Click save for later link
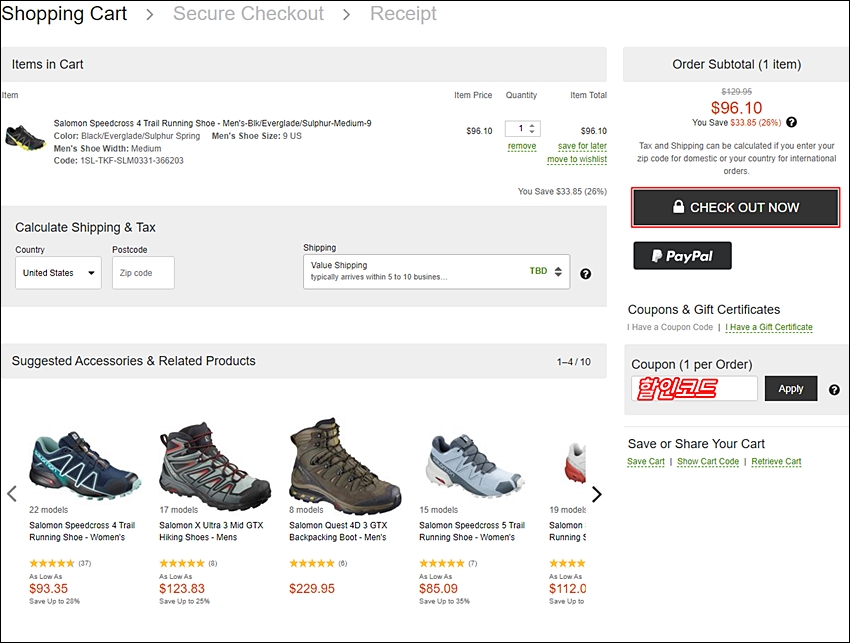Screen dimensions: 850x643 pos(582,146)
